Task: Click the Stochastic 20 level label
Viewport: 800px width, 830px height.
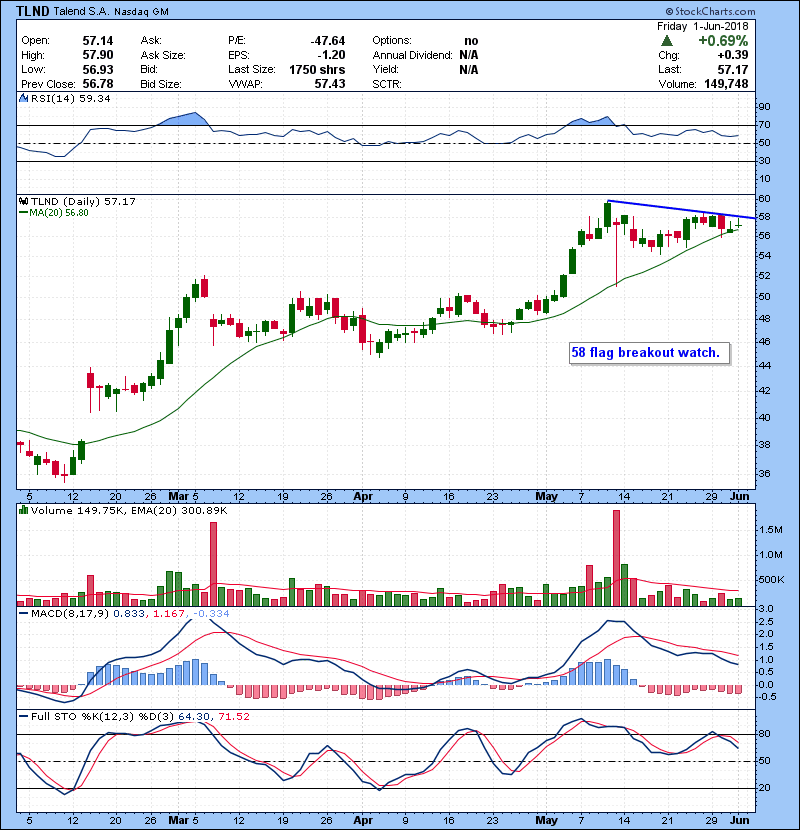Action: click(765, 788)
